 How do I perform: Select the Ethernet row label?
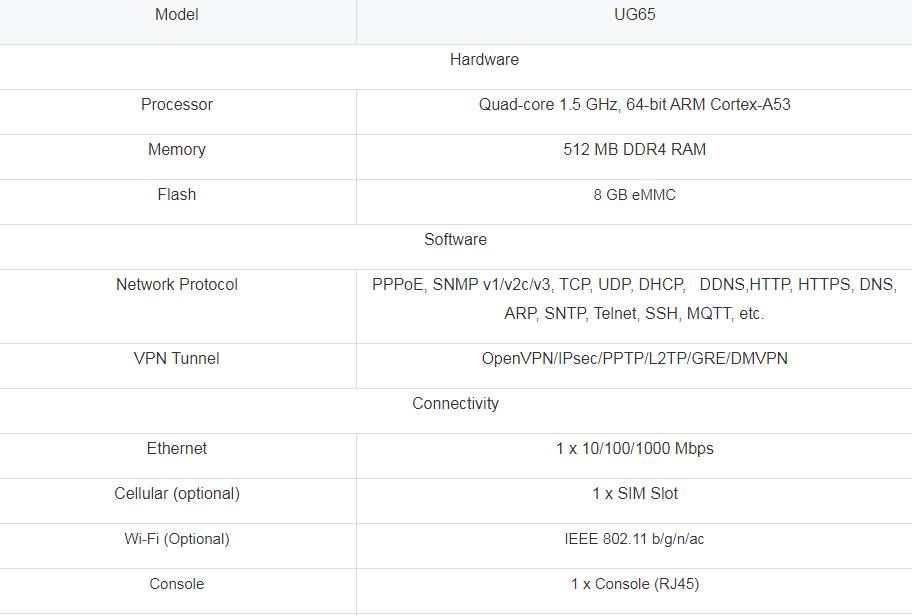point(177,448)
